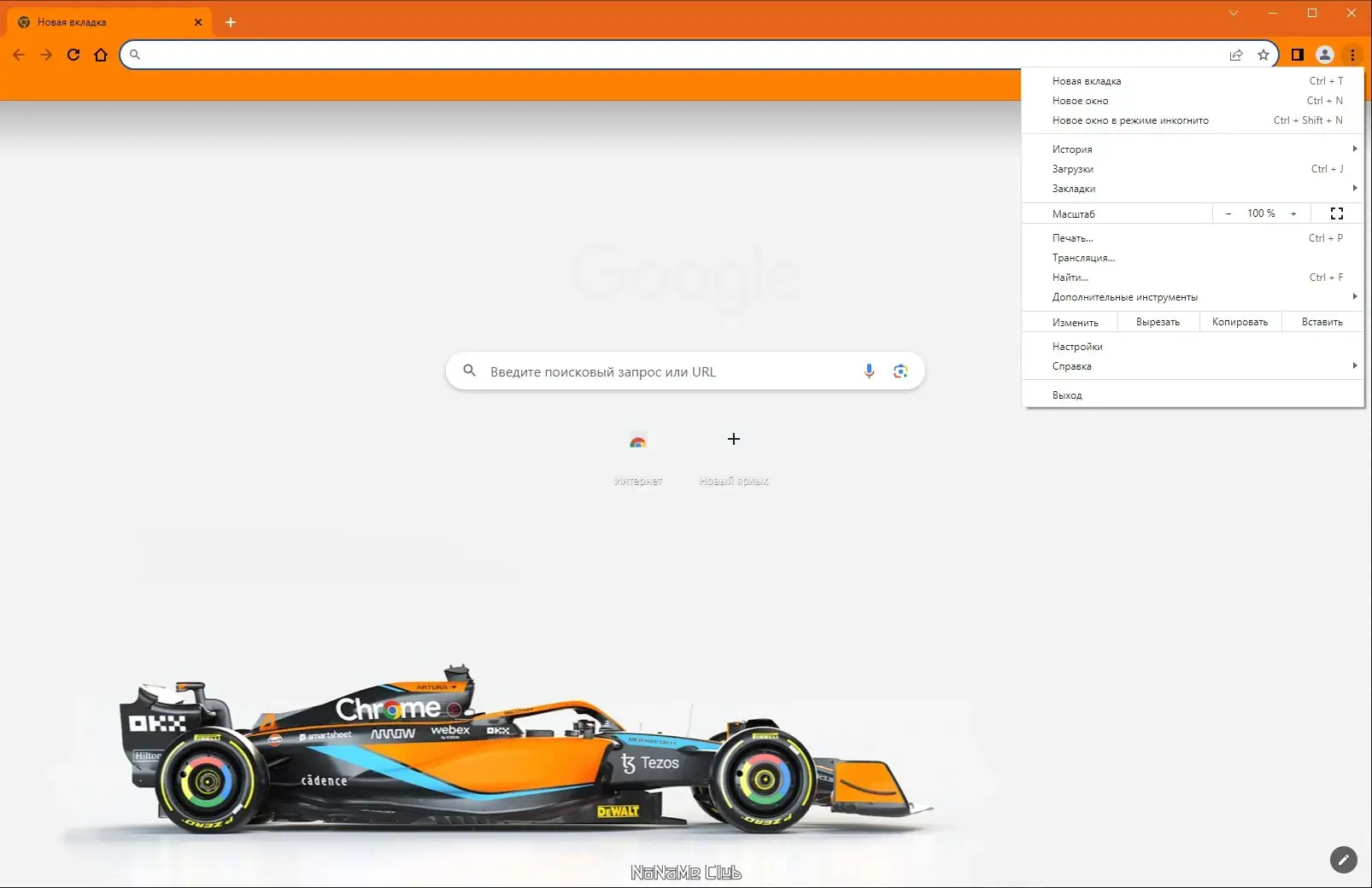Reload the page with the refresh icon
Screen dimensions: 1372x888
point(73,55)
